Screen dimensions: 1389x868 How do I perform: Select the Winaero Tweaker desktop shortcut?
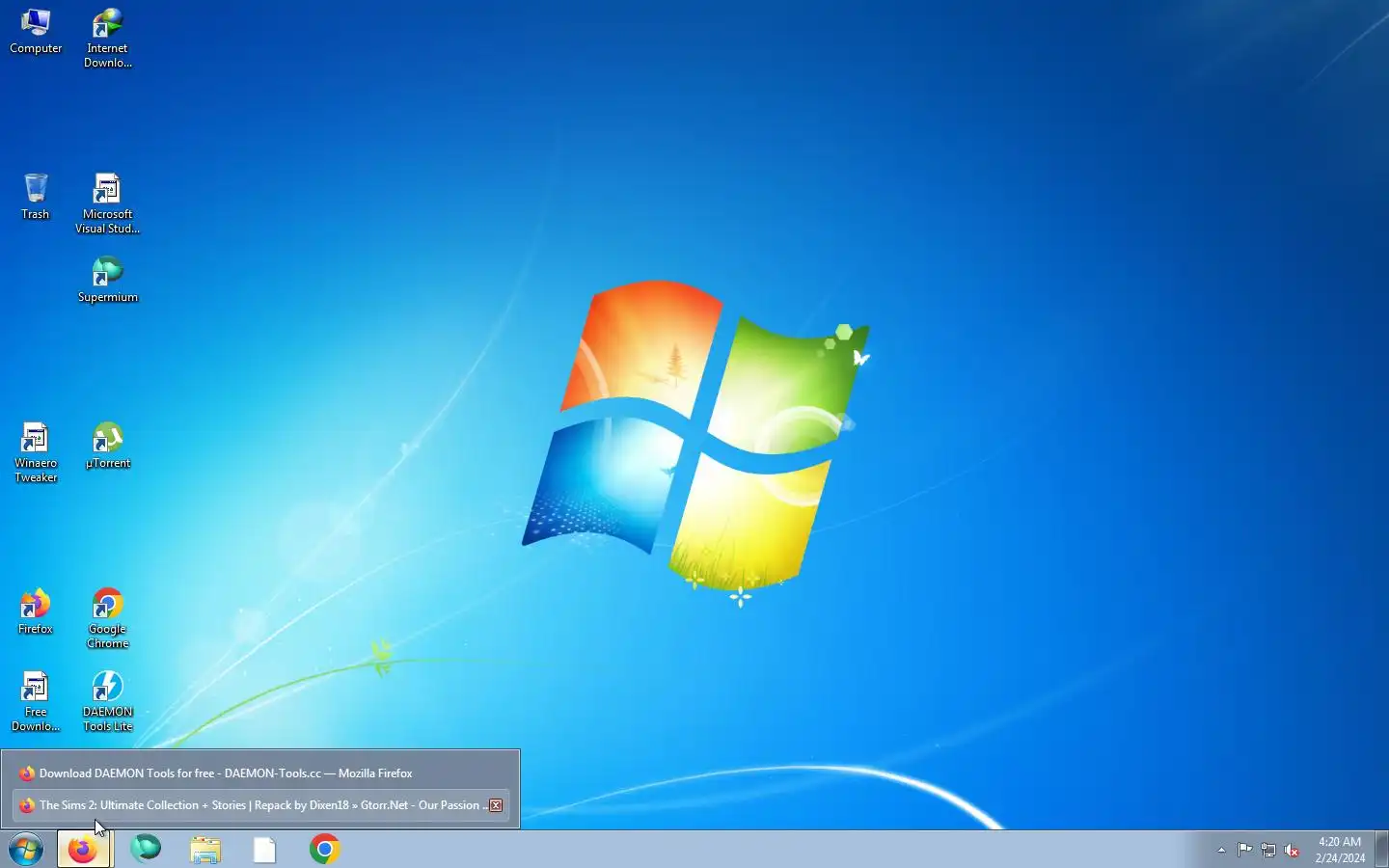coord(36,453)
